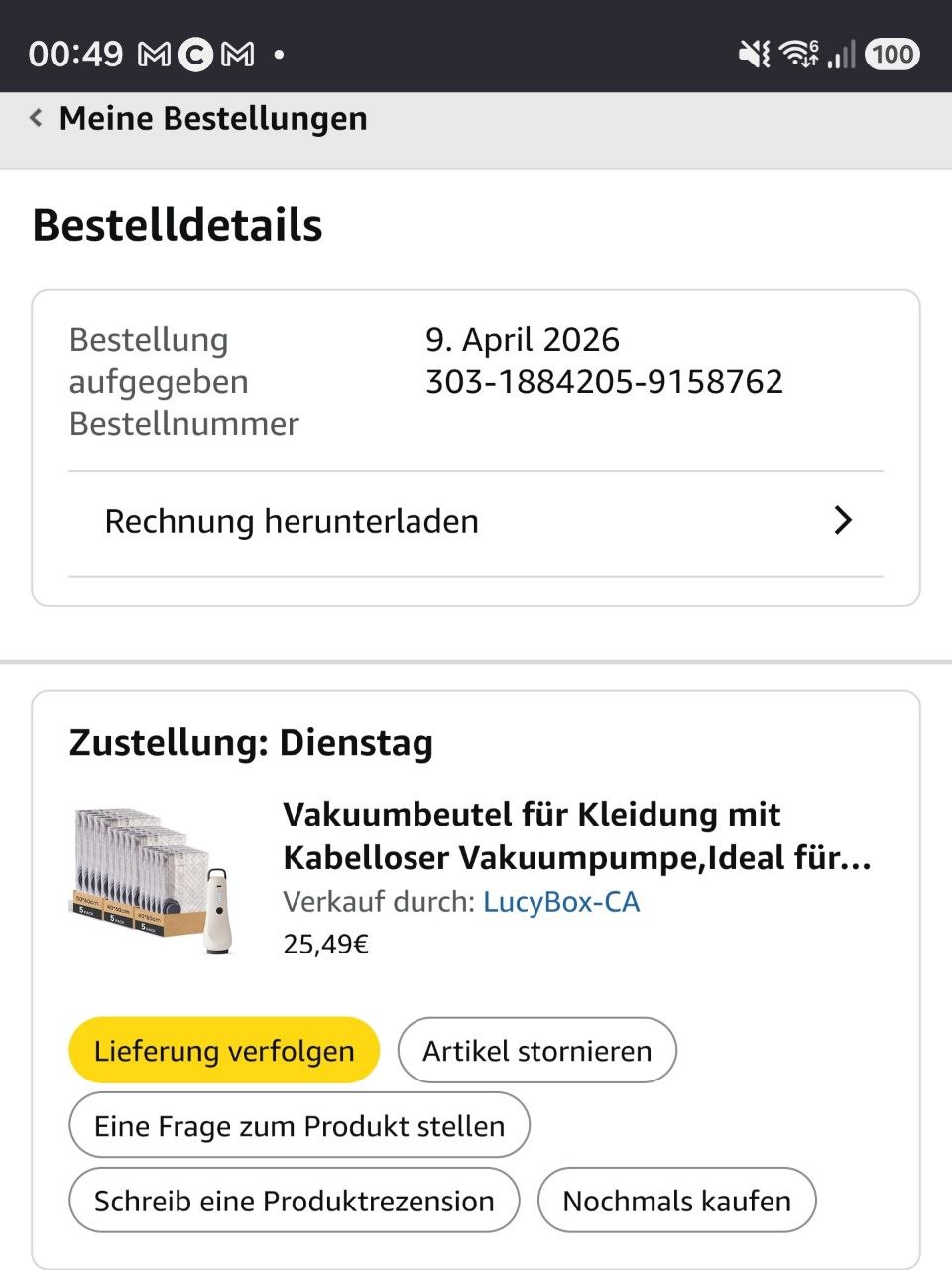Viewport: 952px width, 1270px height.
Task: Tap the muted sound status icon
Action: [x=754, y=54]
